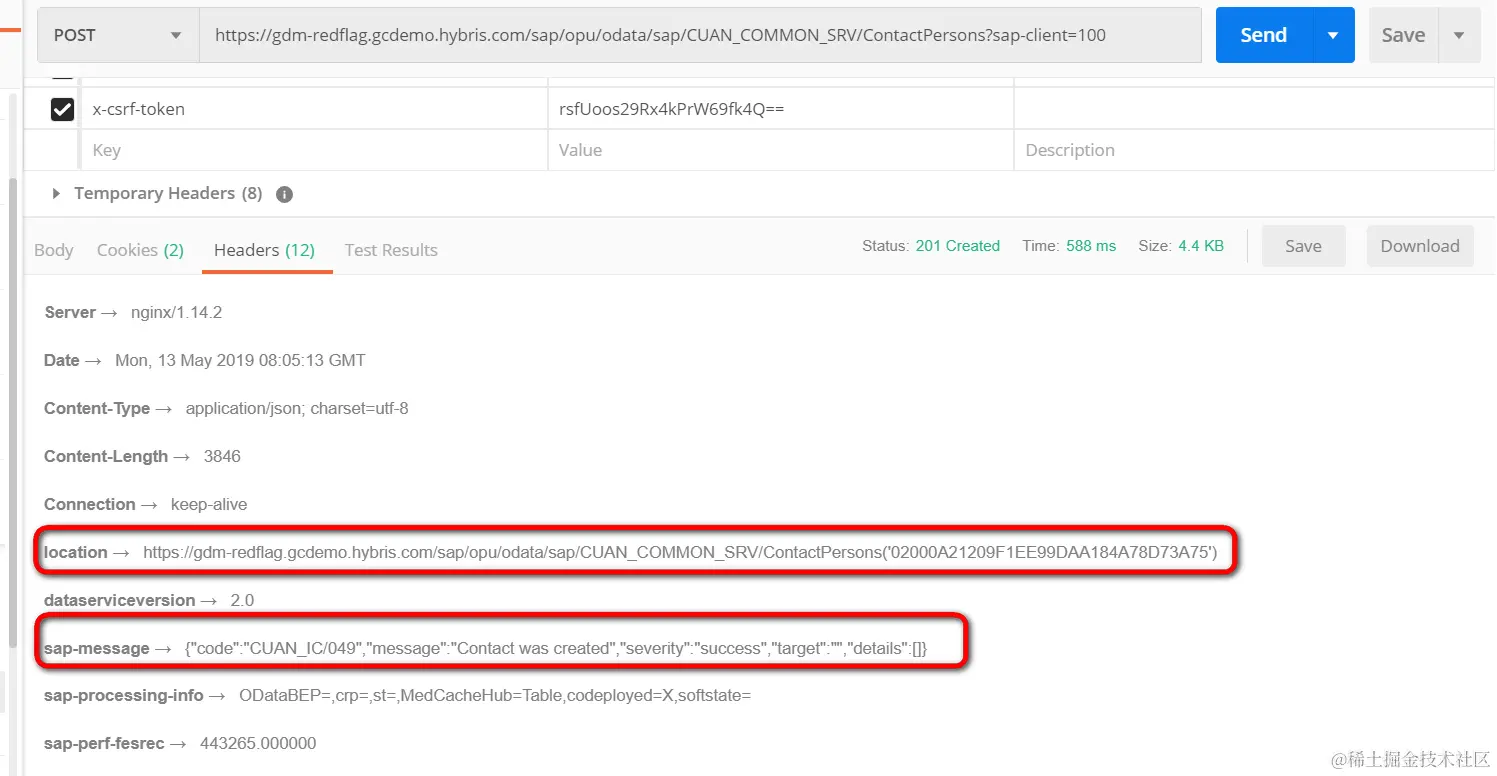Click the rsfUoos29Rx4kPrW69fk4Q== value cell

coord(780,109)
